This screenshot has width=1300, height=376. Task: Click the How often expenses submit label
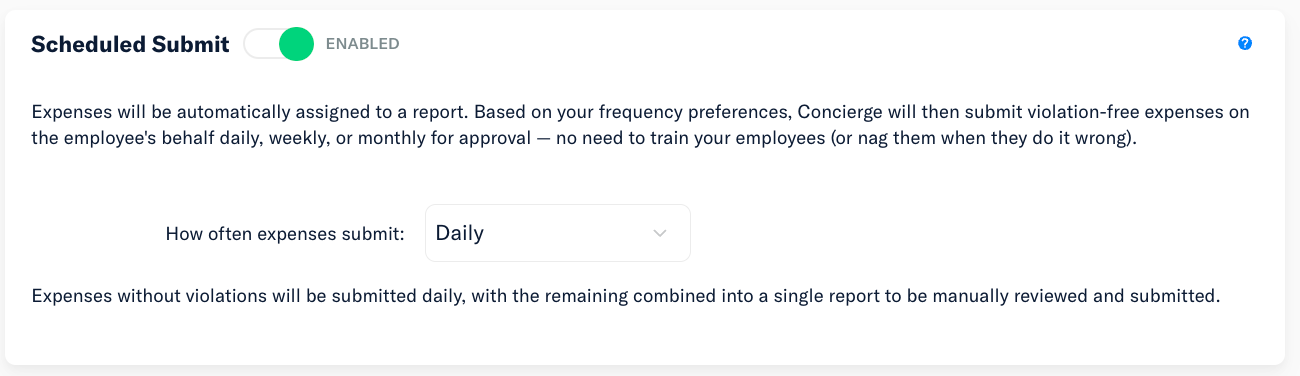click(x=285, y=234)
